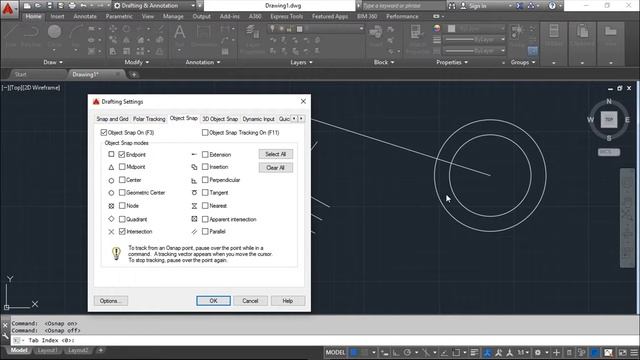The height and width of the screenshot is (360, 640).
Task: Open Layer Properties in Layers panel
Action: tap(252, 39)
